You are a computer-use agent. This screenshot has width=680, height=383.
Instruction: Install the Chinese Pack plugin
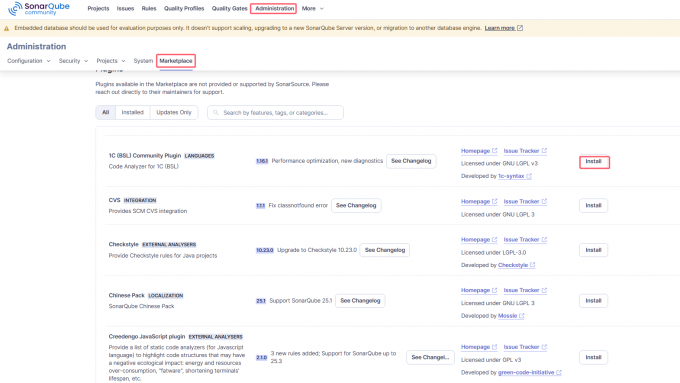[x=593, y=301]
